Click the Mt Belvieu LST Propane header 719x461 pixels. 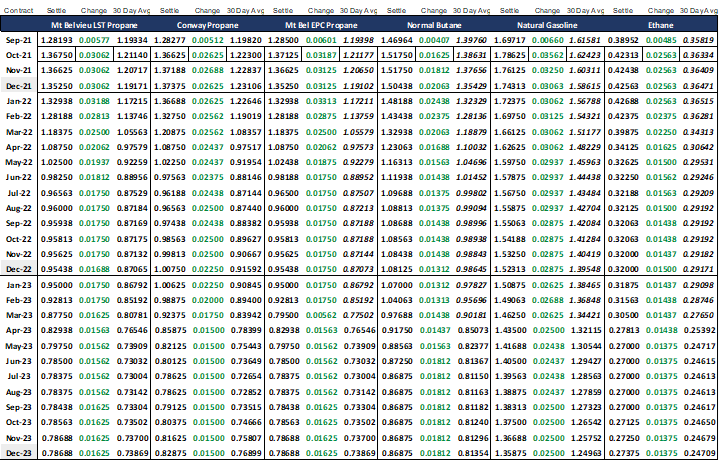tap(94, 25)
